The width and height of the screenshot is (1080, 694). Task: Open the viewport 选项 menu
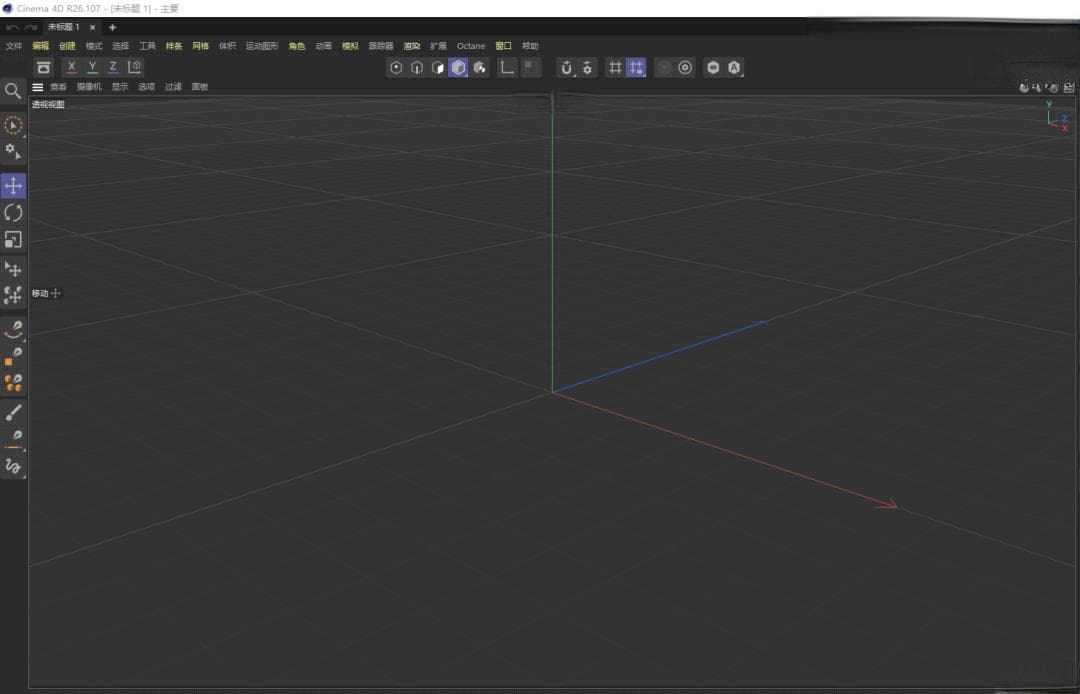[x=147, y=87]
